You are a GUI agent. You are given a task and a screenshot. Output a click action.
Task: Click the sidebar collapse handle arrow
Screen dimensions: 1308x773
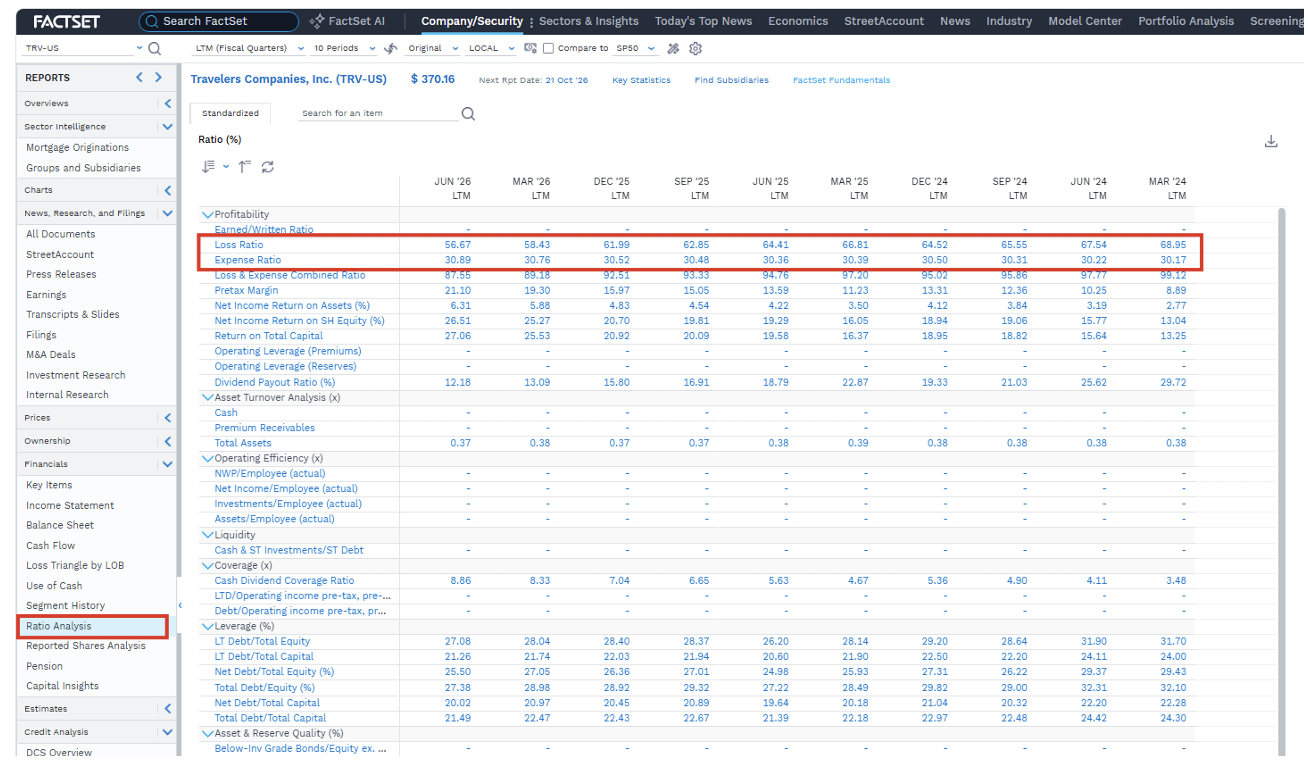(180, 605)
